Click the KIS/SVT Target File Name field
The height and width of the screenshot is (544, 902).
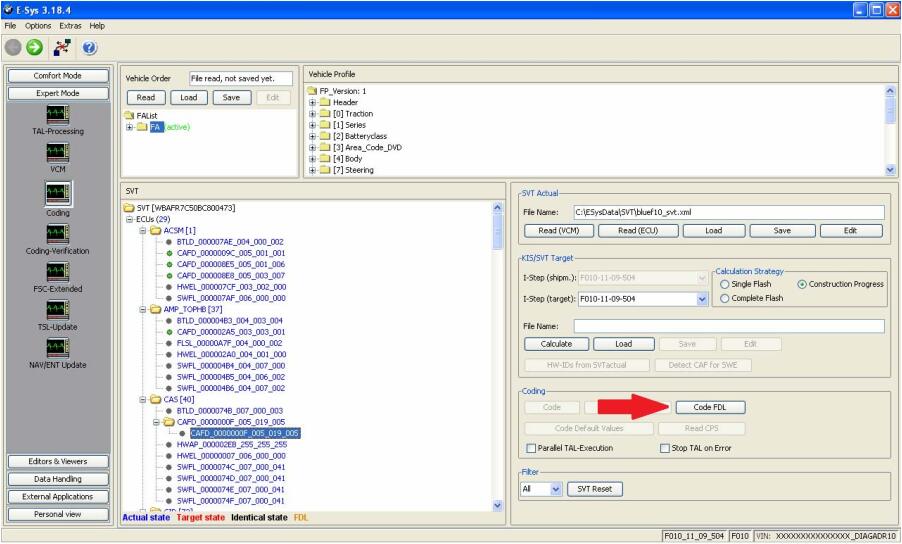pos(729,326)
